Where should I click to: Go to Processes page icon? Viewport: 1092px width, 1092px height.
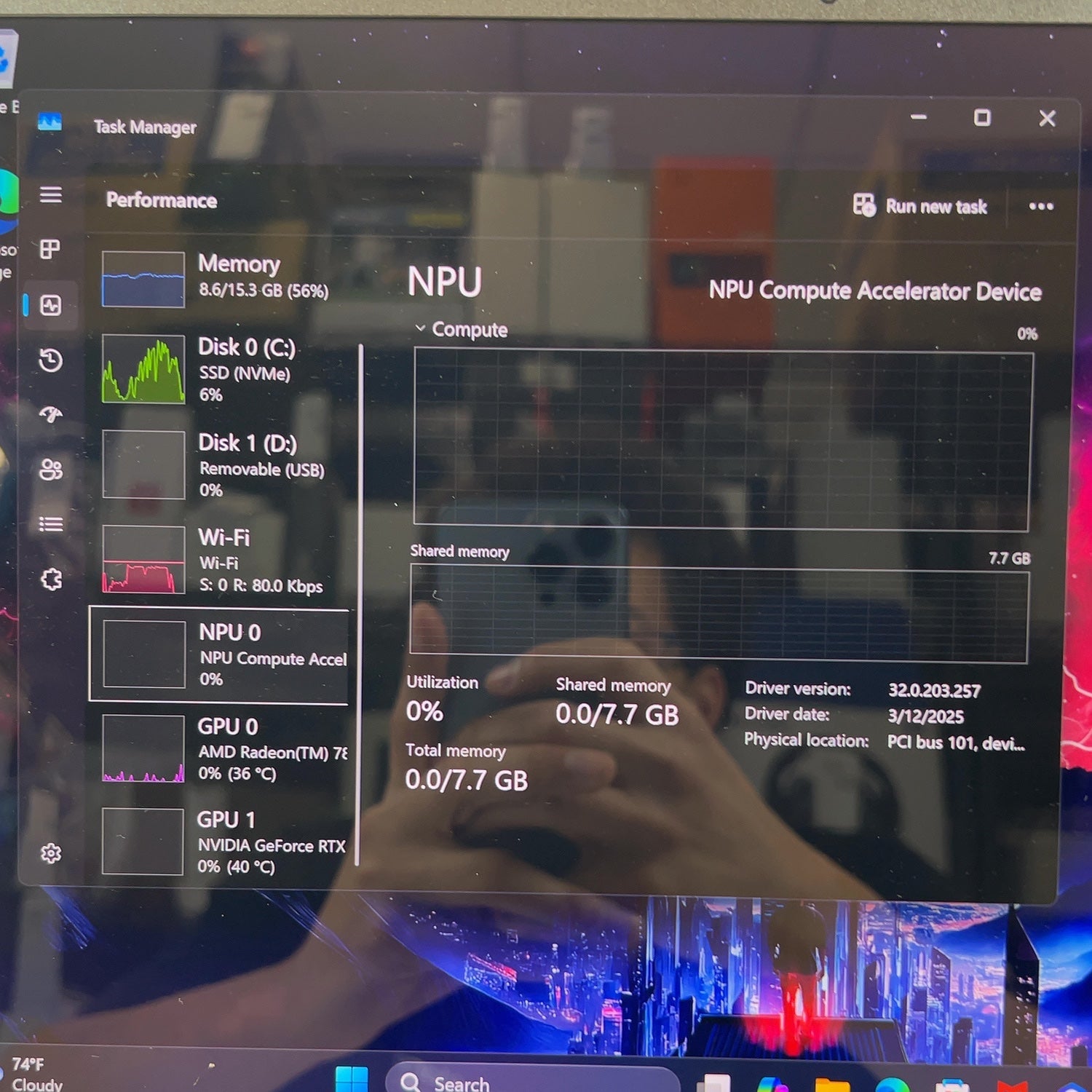tap(50, 249)
